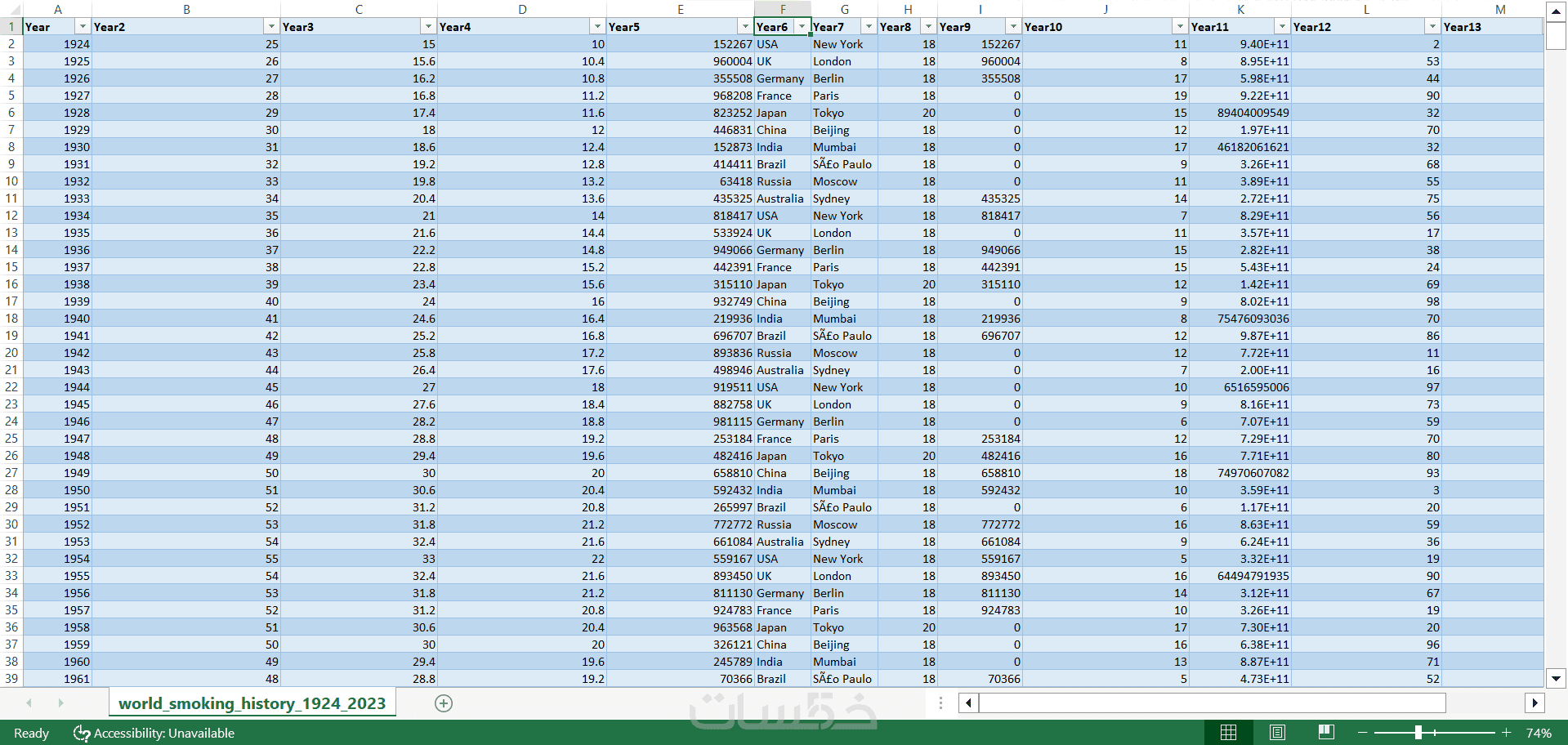Click the 74% zoom level
Screen dimensions: 1568x745
coord(1539,733)
